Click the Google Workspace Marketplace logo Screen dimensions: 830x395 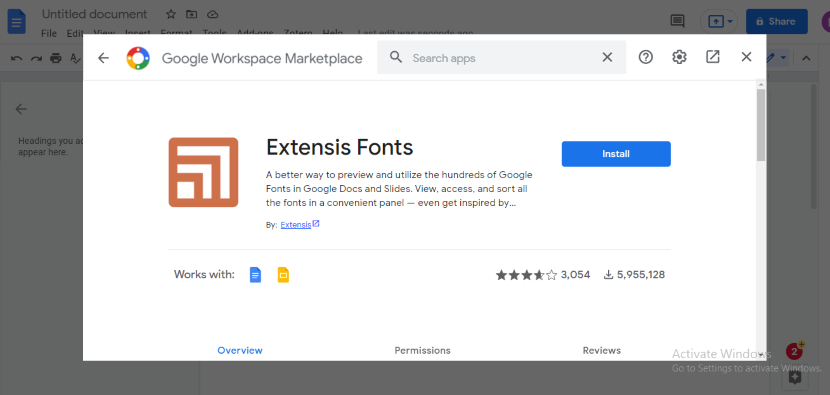tap(138, 58)
